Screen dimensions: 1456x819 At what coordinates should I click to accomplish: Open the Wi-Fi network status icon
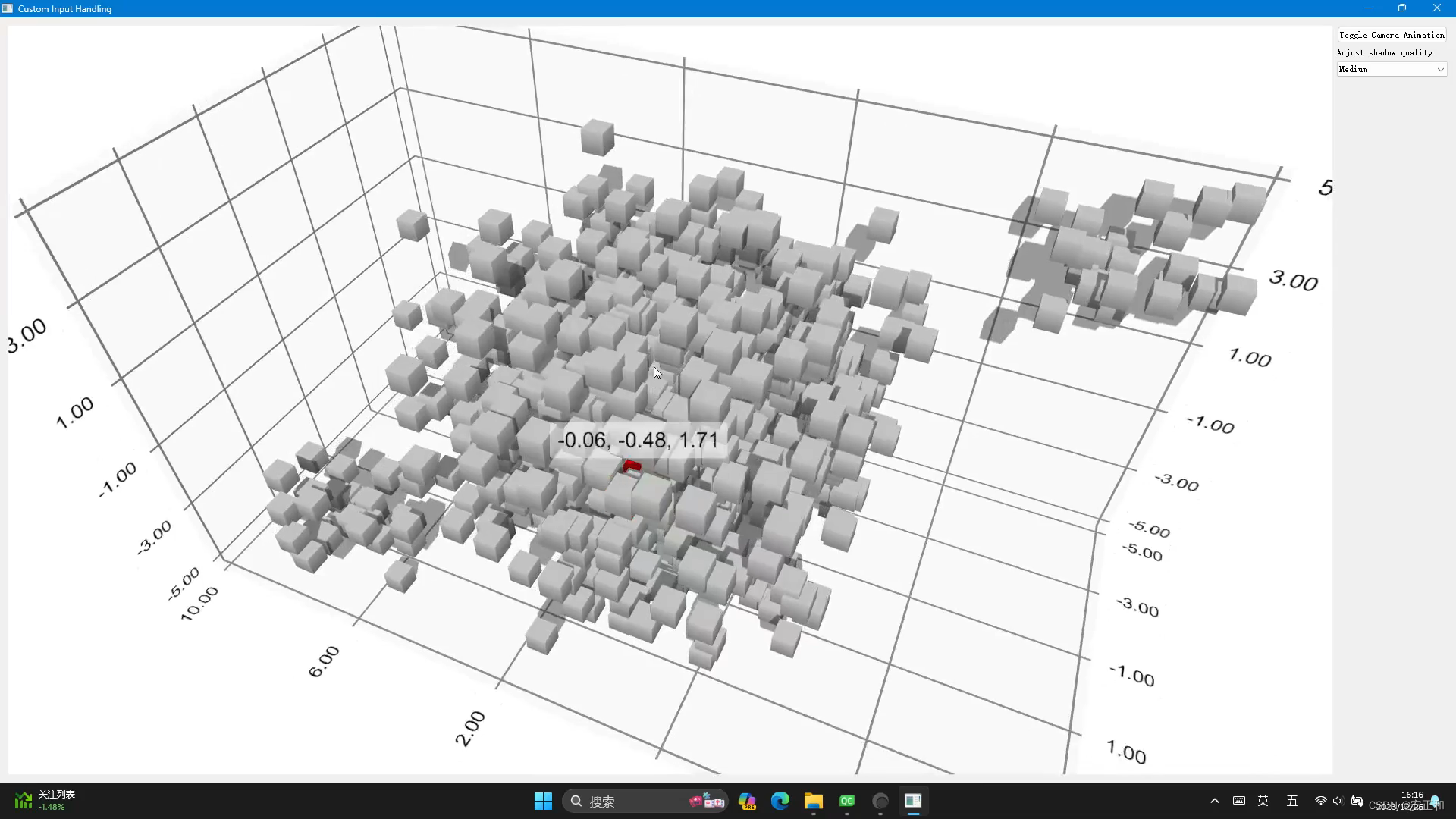click(x=1320, y=802)
